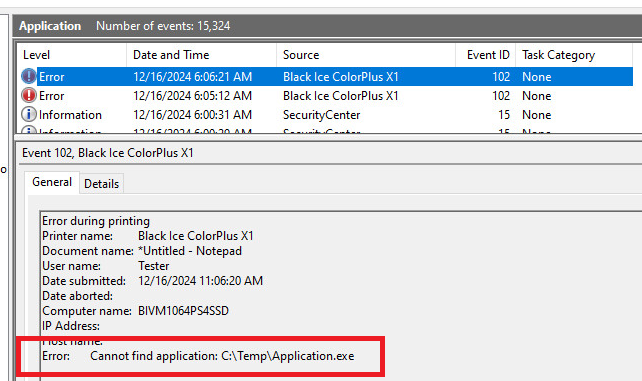Select the Error event logged at 6:05:12 AM
This screenshot has height=381, width=642.
click(326, 96)
